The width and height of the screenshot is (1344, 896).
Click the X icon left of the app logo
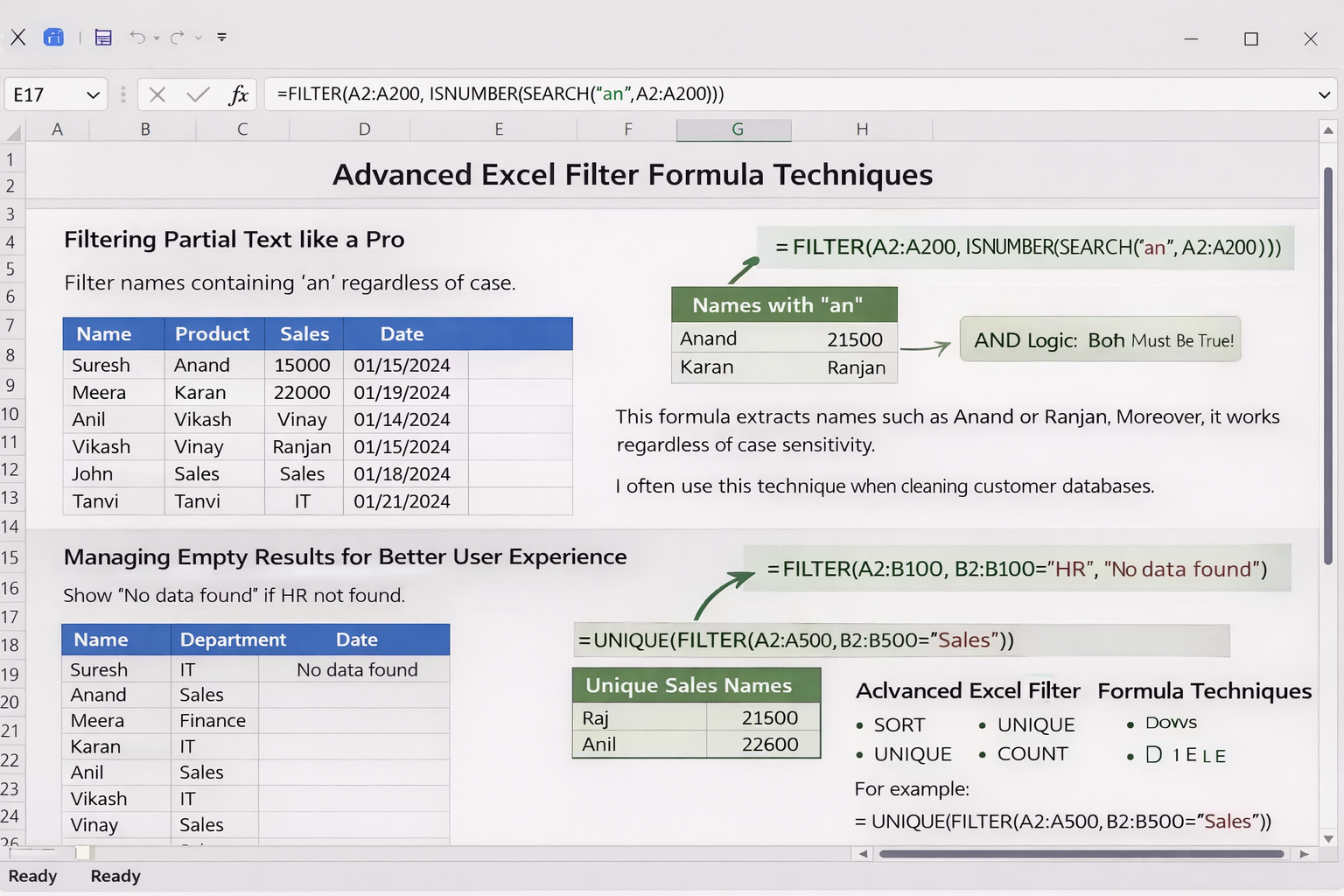click(x=17, y=37)
